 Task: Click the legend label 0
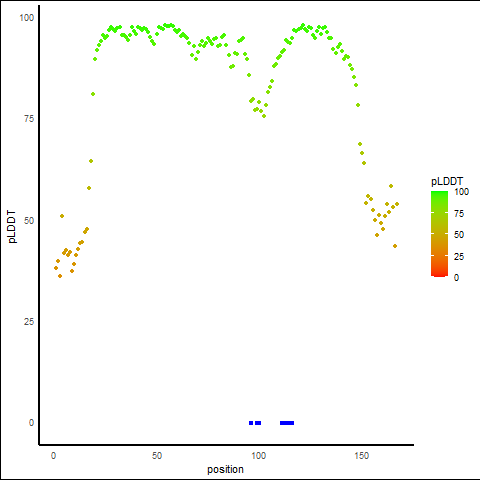pos(456,278)
